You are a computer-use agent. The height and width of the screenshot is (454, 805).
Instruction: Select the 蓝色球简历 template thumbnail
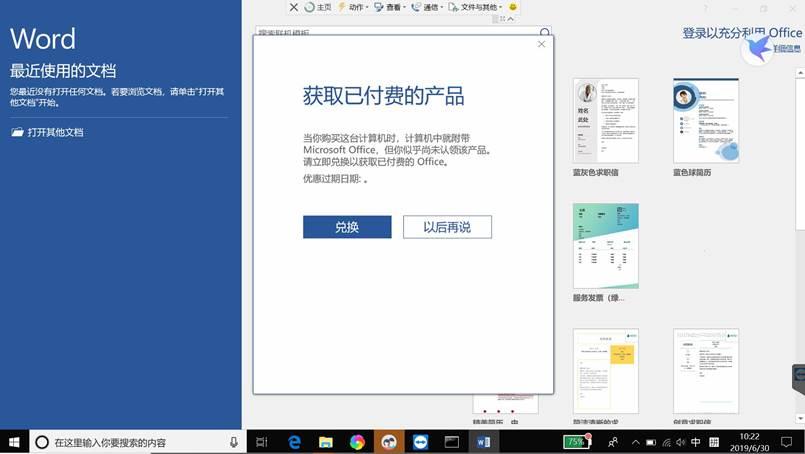click(x=706, y=121)
